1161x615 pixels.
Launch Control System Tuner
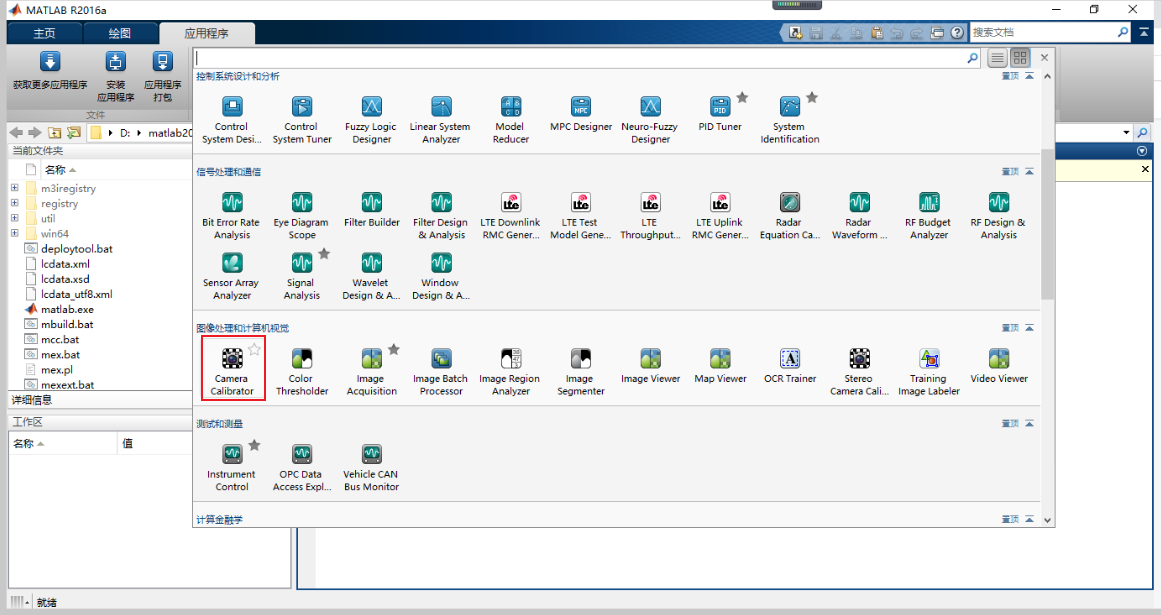pos(301,120)
